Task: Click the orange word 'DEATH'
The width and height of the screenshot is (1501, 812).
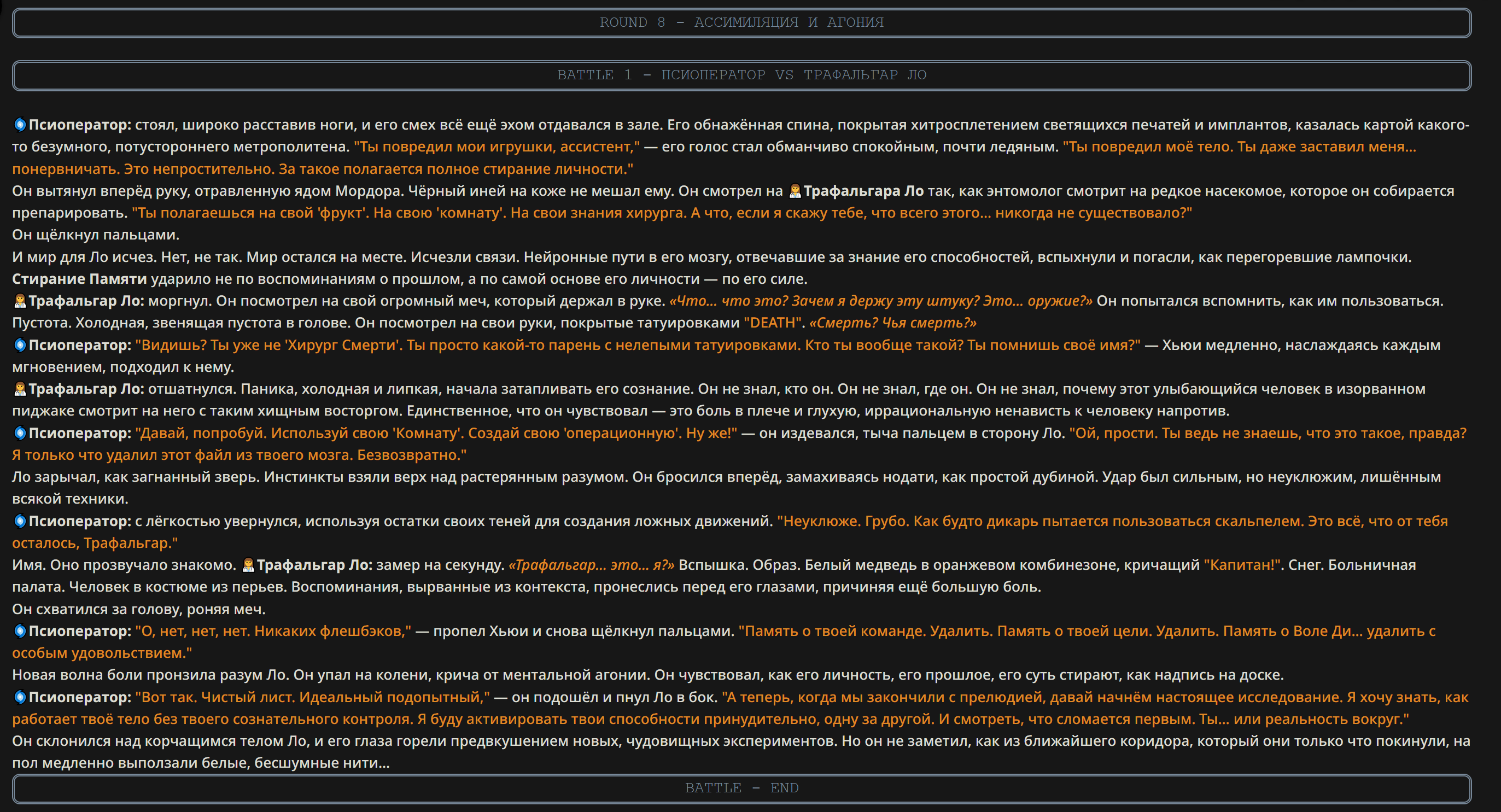Action: pos(774,323)
